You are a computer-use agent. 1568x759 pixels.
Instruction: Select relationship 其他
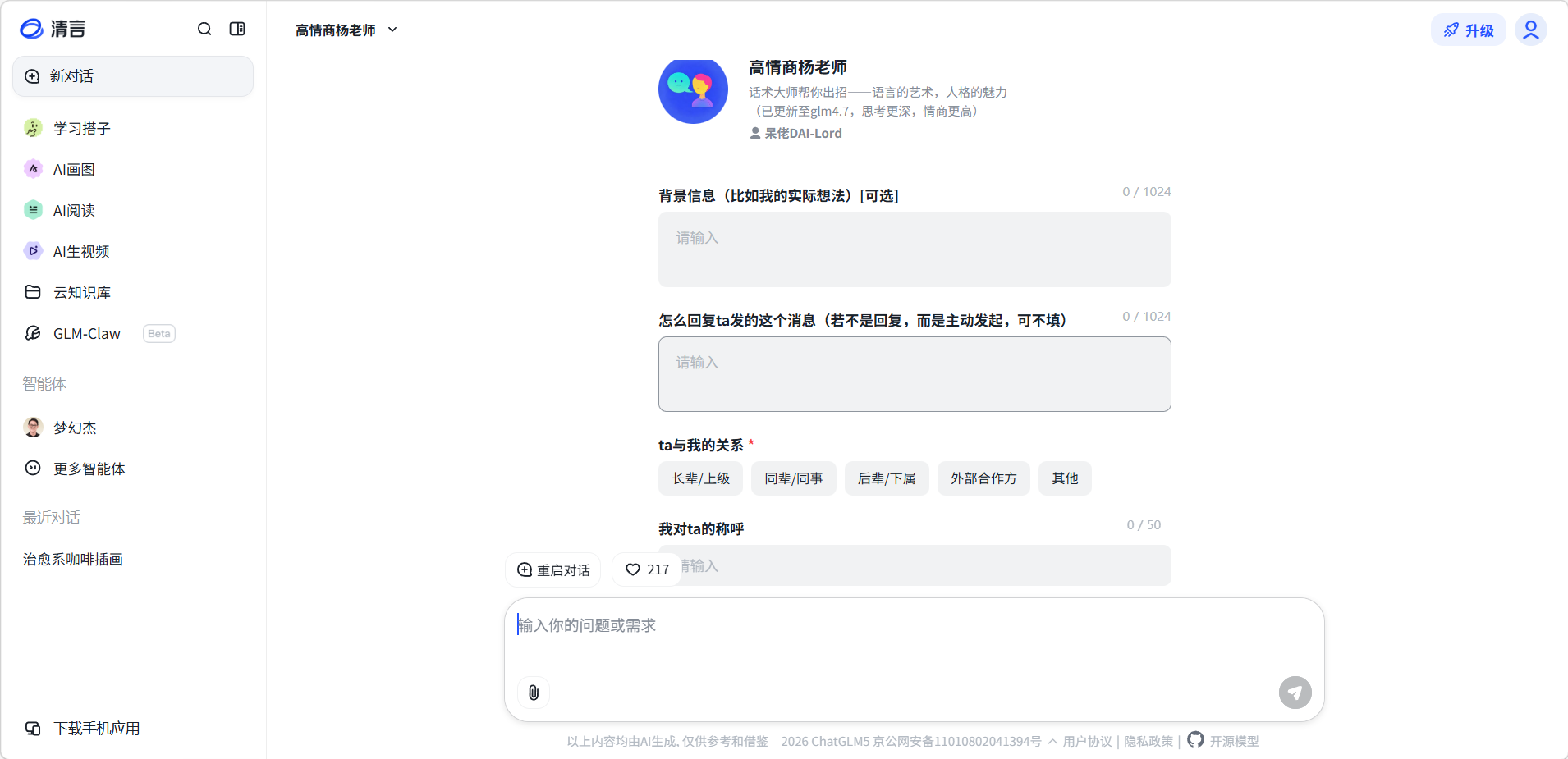click(x=1065, y=478)
